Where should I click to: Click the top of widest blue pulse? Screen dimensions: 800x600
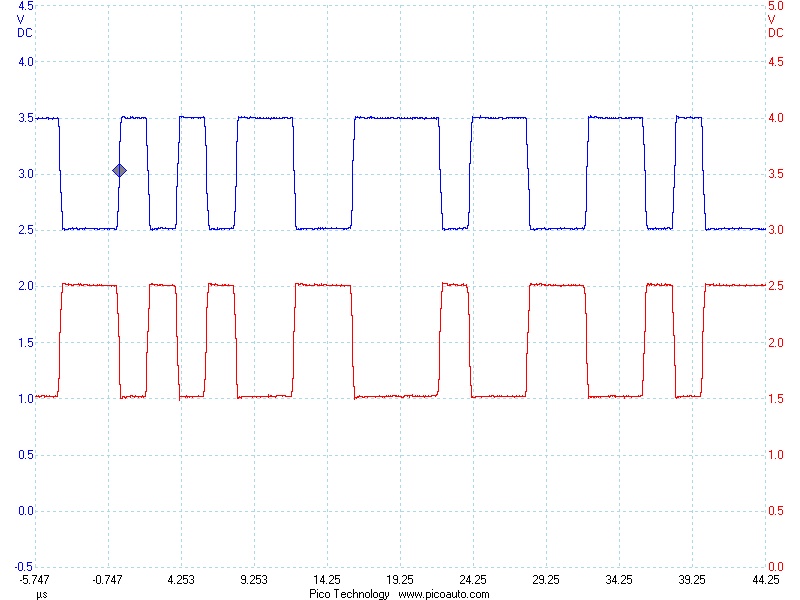(397, 118)
